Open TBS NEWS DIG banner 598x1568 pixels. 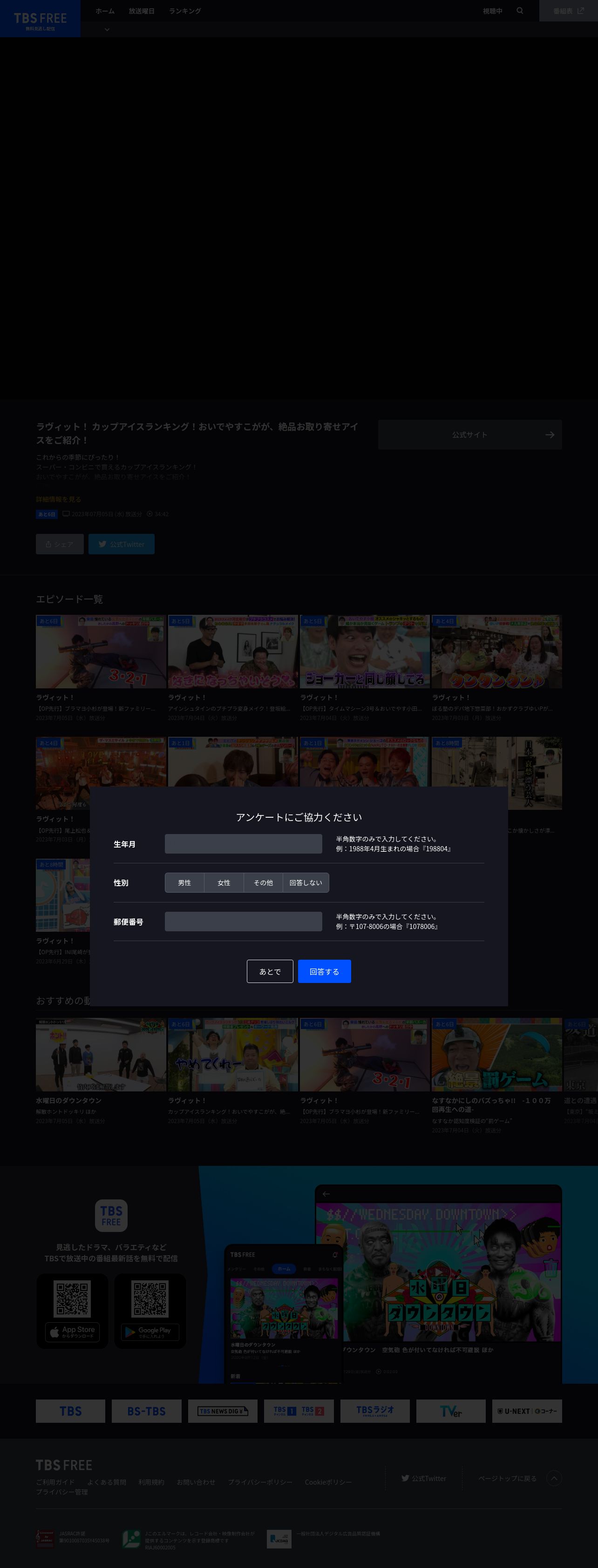[222, 1411]
